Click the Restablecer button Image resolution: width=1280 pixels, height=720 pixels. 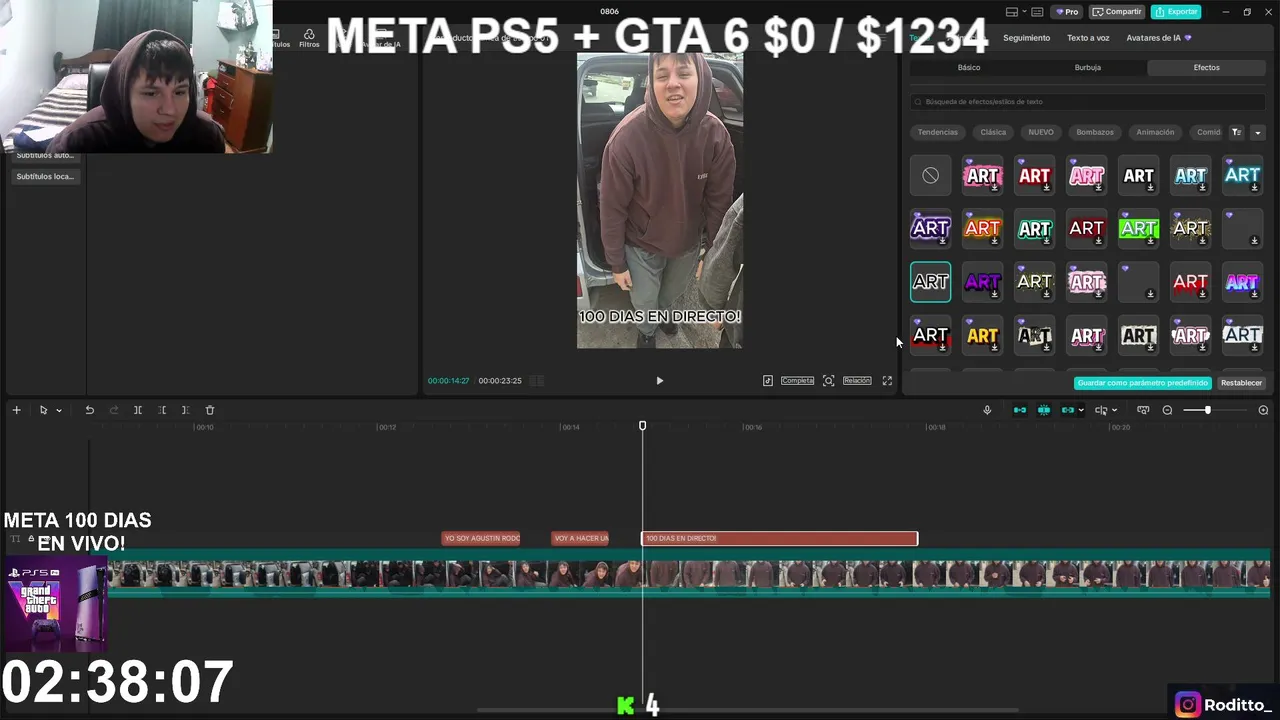pos(1242,383)
